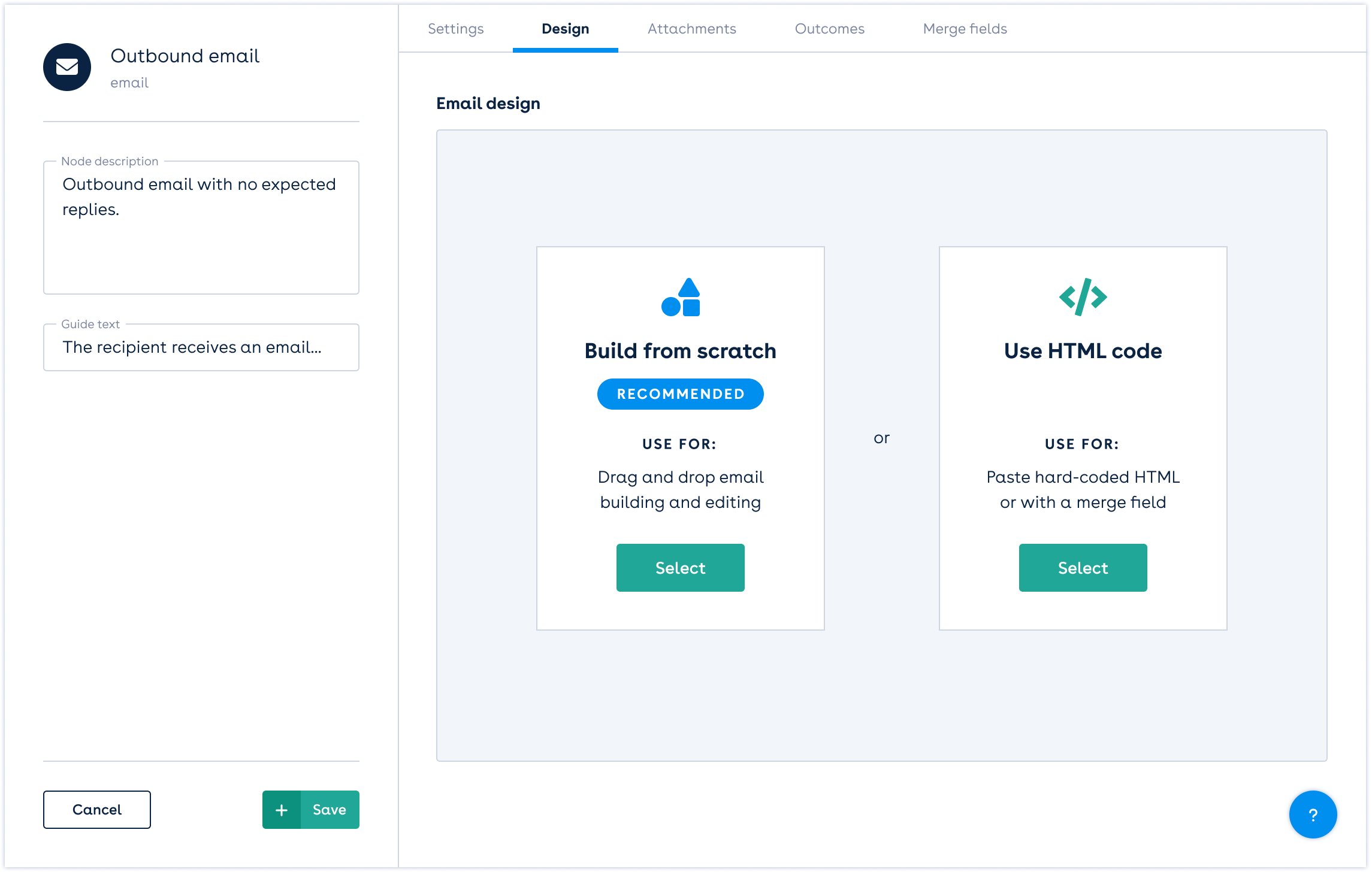Image resolution: width=1372 pixels, height=872 pixels.
Task: Select the Build from scratch option
Action: (681, 568)
